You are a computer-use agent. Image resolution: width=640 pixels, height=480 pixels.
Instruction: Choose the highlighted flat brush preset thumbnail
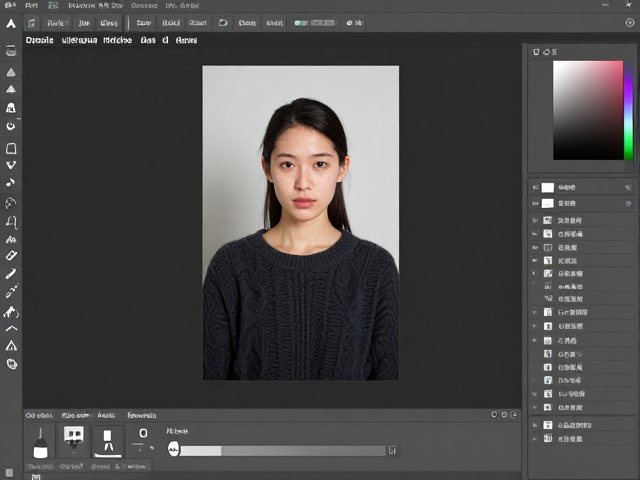click(108, 442)
